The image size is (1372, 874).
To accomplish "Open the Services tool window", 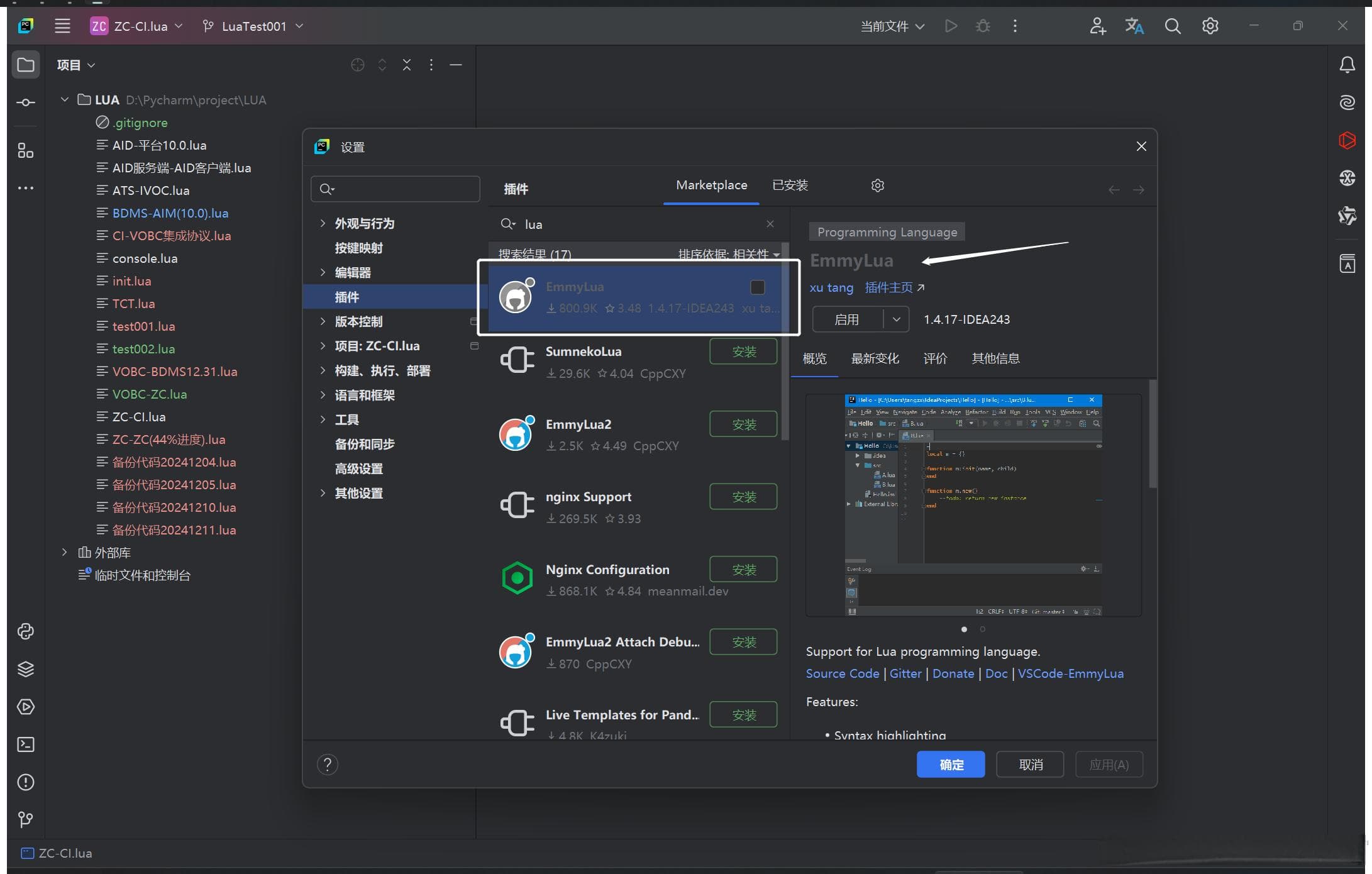I will coord(26,707).
